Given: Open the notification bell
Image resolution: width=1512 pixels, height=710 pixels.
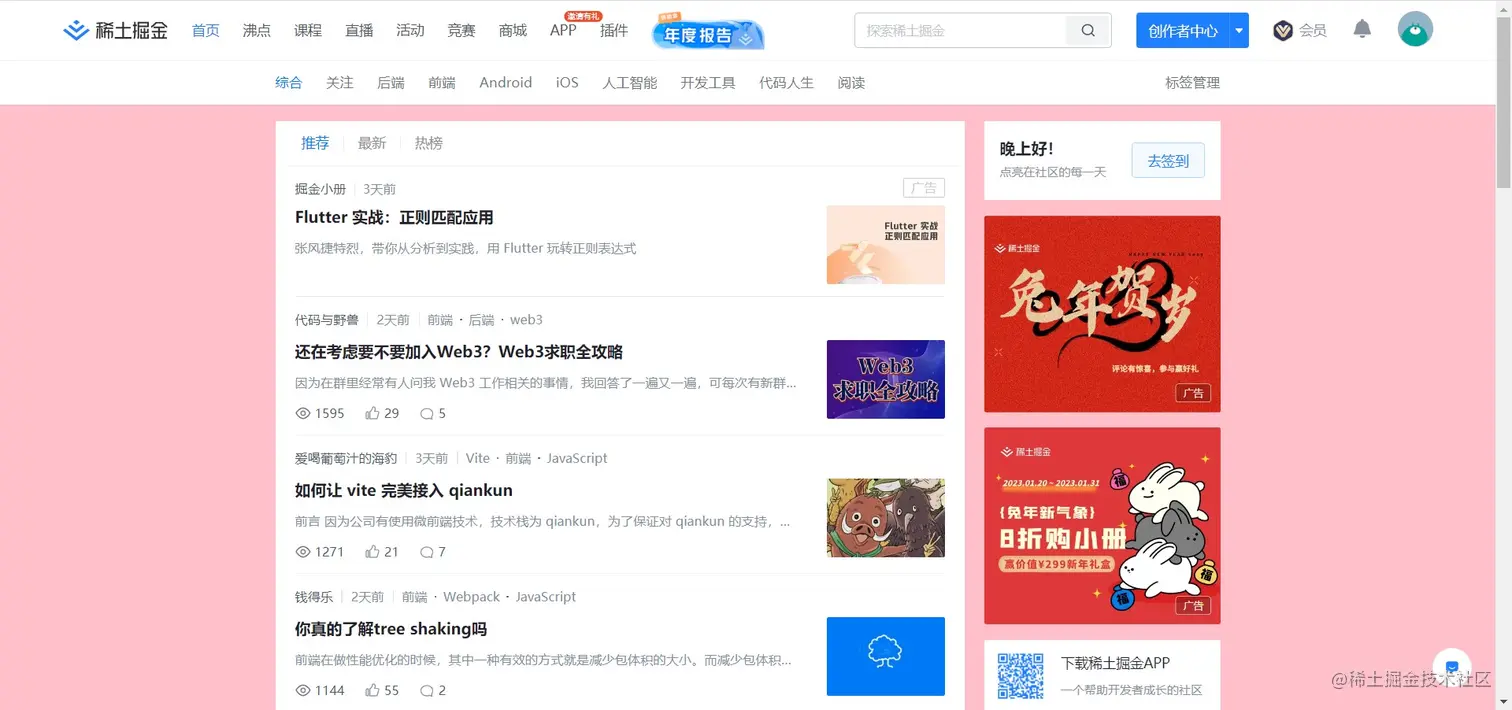Looking at the screenshot, I should 1362,30.
